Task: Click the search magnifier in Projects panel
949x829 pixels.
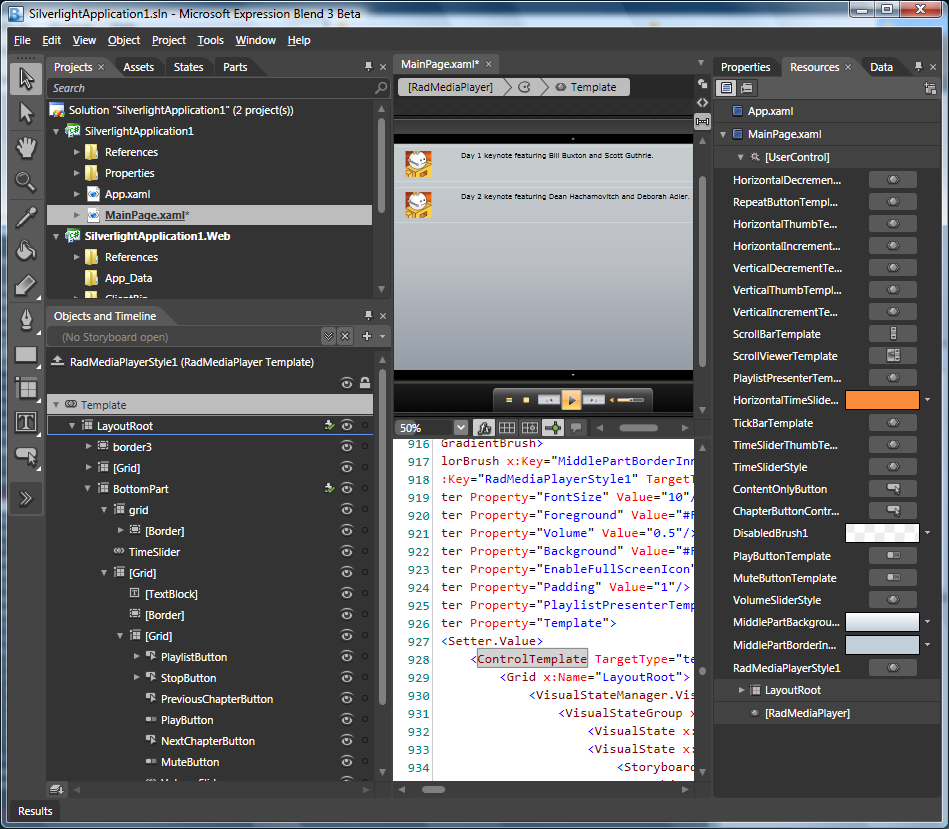Action: pyautogui.click(x=381, y=88)
